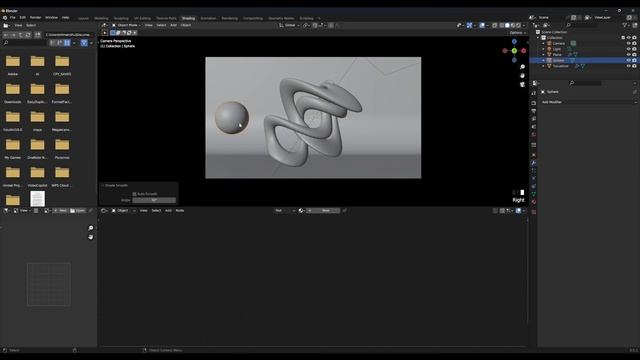Select Plane in the outliner
The image size is (640, 360).
(x=557, y=55)
